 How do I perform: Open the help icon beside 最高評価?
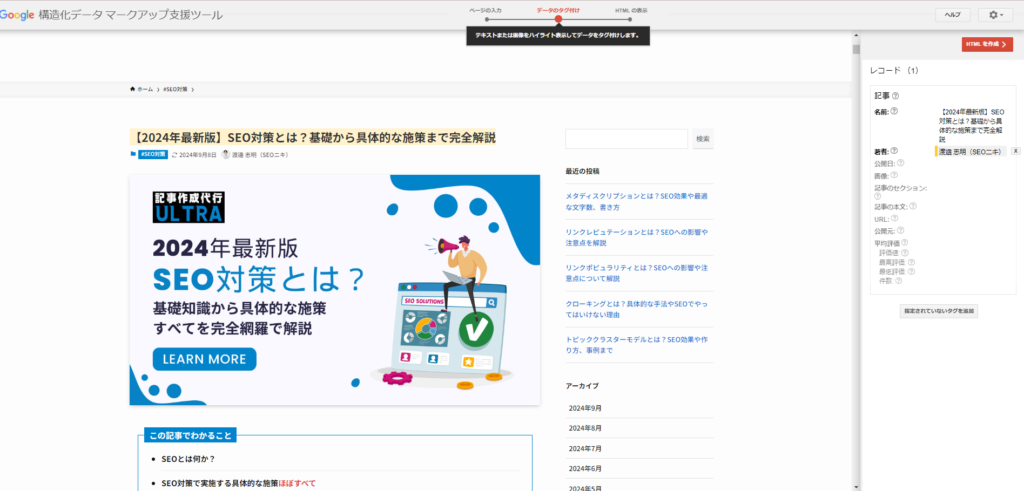[911, 262]
